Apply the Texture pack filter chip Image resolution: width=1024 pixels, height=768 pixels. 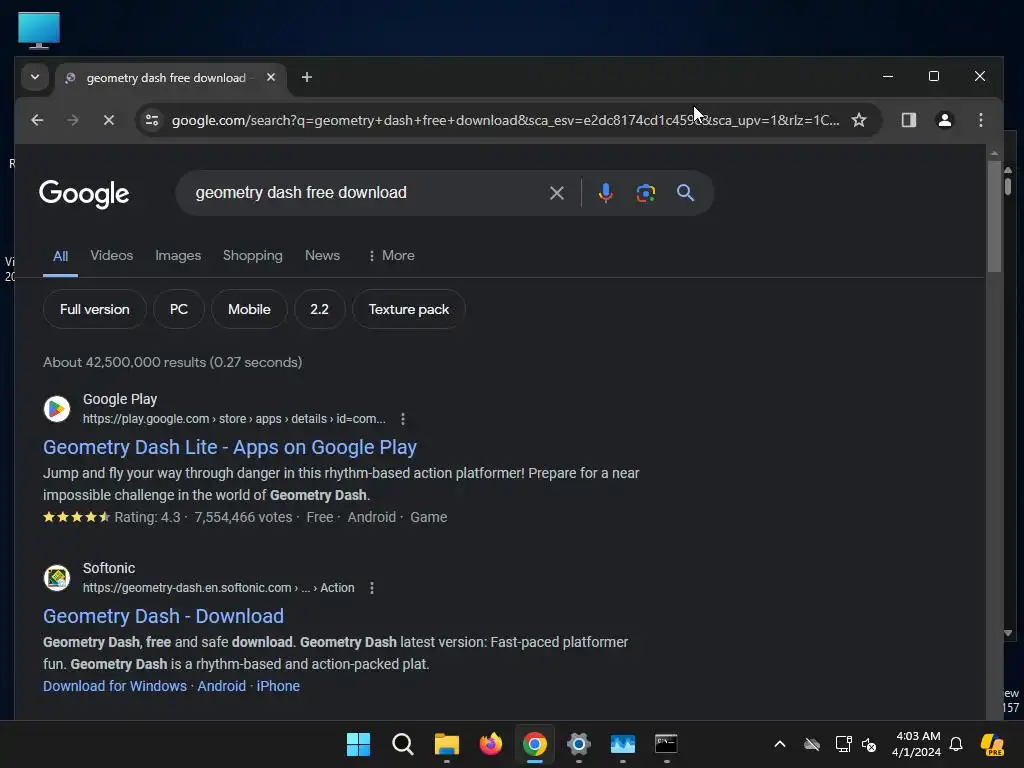point(409,310)
